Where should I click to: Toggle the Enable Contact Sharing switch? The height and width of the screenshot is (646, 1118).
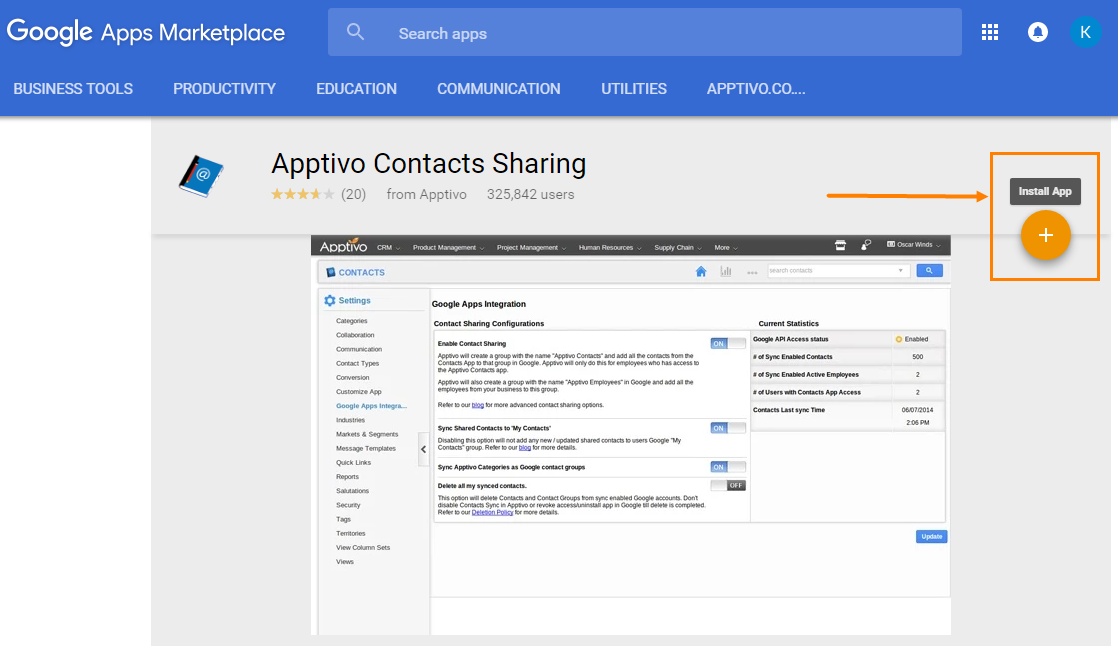pos(728,343)
